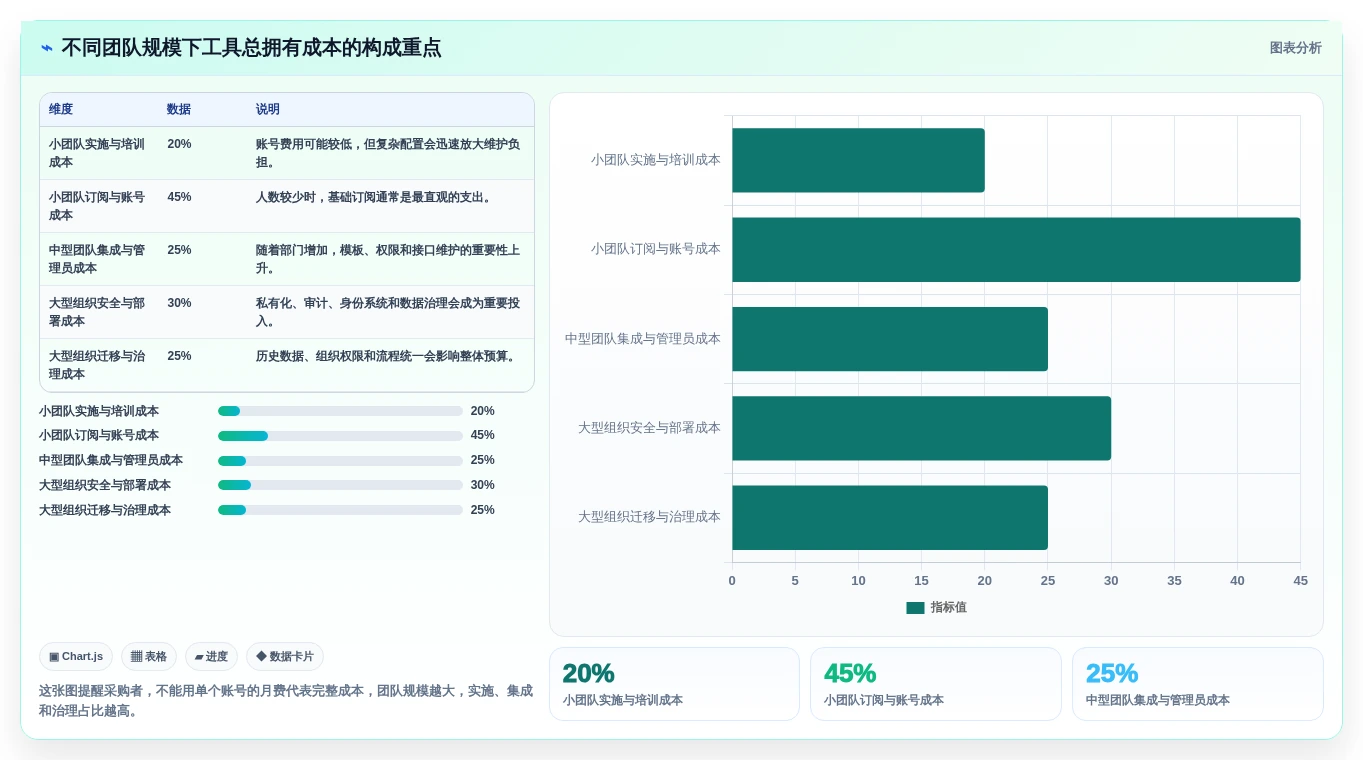
Task: Click the 大型组织迁移与治理成本 progress bar
Action: tap(340, 510)
